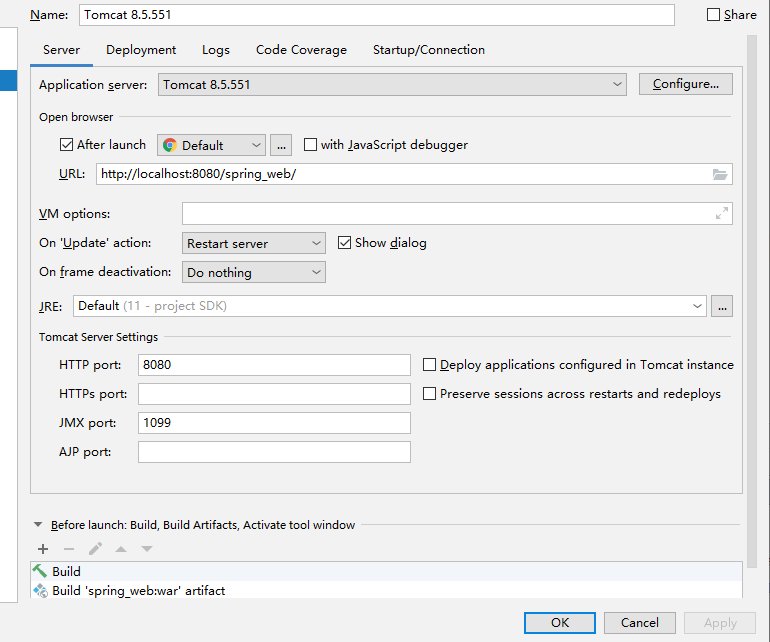770x642 pixels.
Task: Remove the selected before launch task
Action: 69,549
